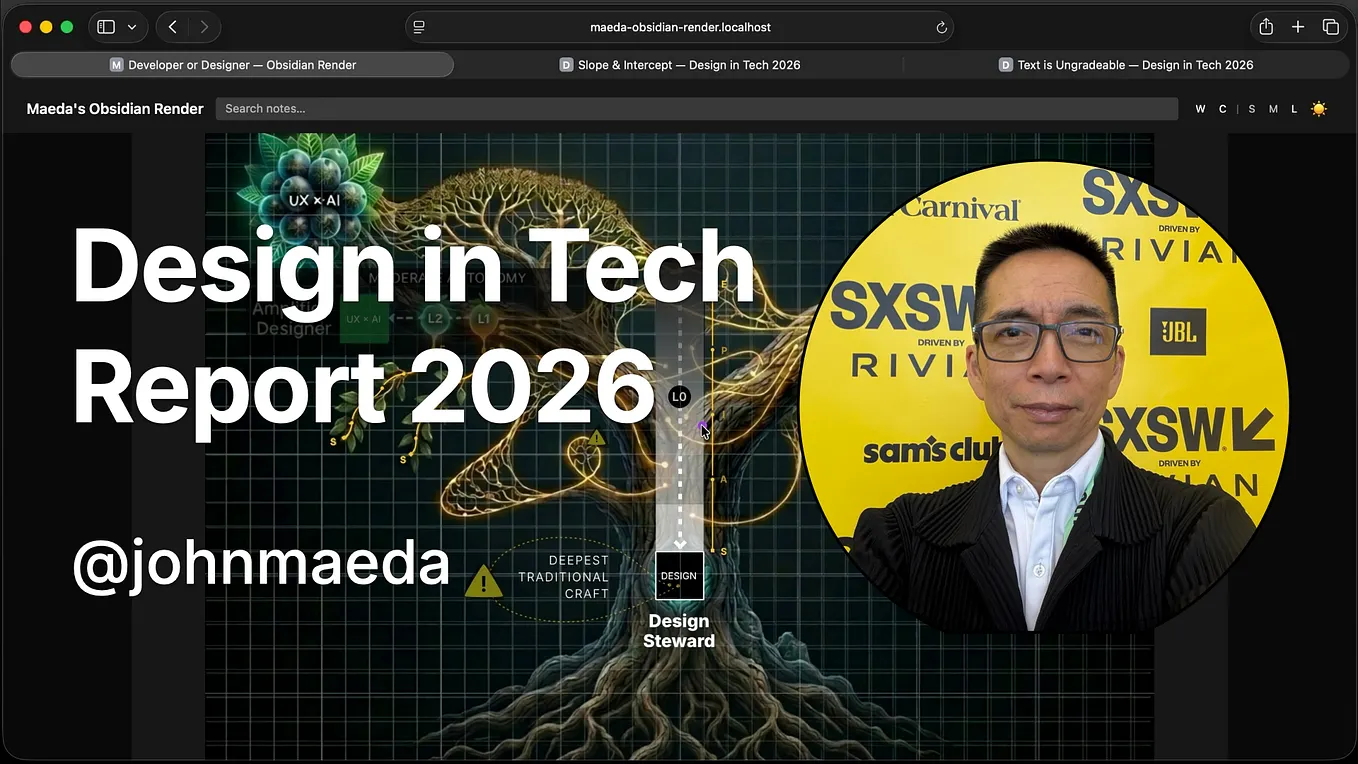Open the Maeda's Obsidian Render site title

[115, 109]
